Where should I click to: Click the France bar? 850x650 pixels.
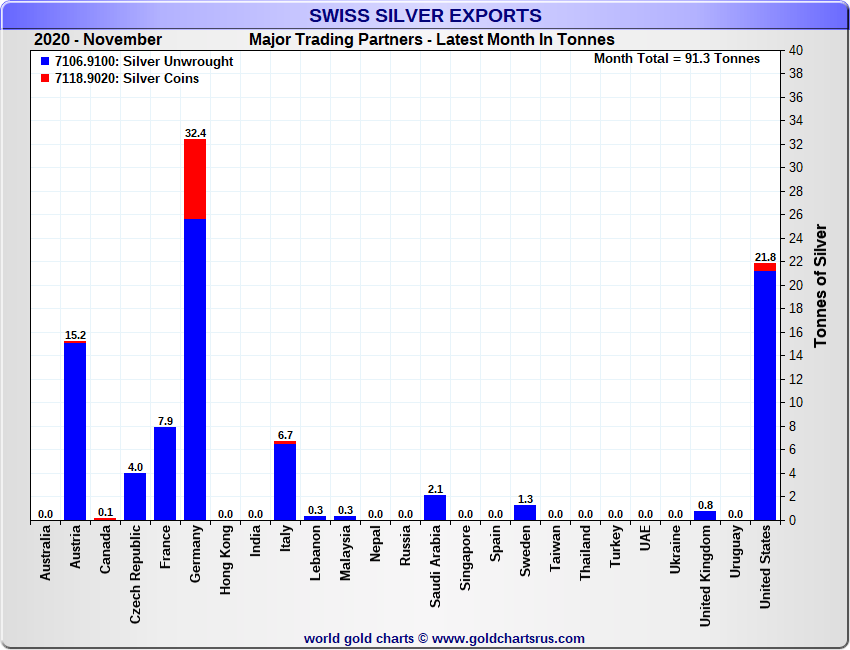[165, 473]
